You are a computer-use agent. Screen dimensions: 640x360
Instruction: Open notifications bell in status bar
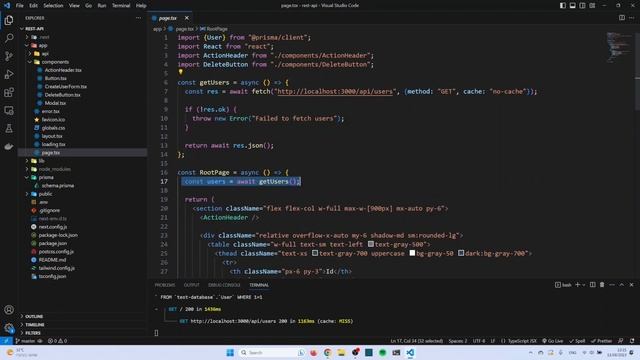coord(632,341)
